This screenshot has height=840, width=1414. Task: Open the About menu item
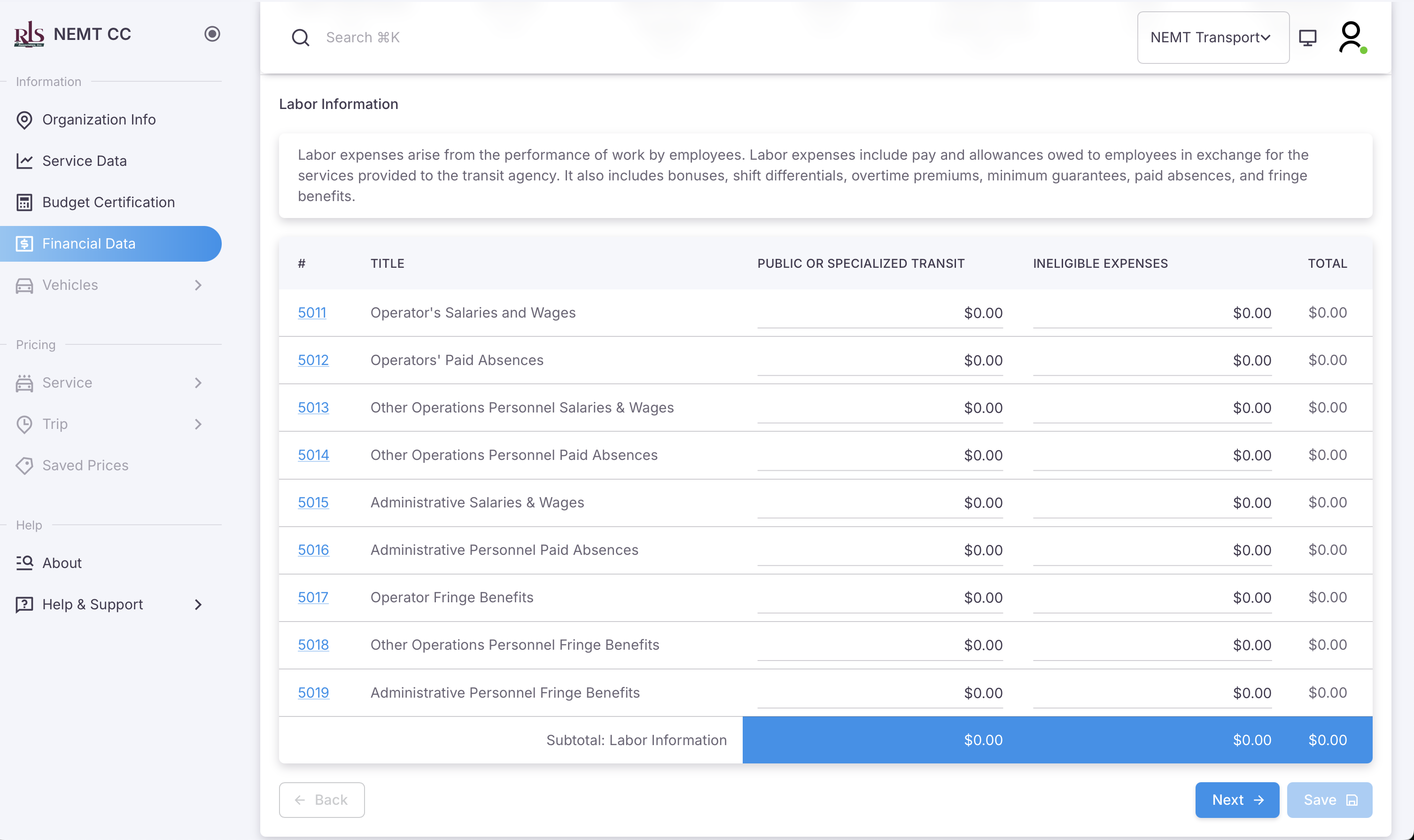click(x=62, y=563)
